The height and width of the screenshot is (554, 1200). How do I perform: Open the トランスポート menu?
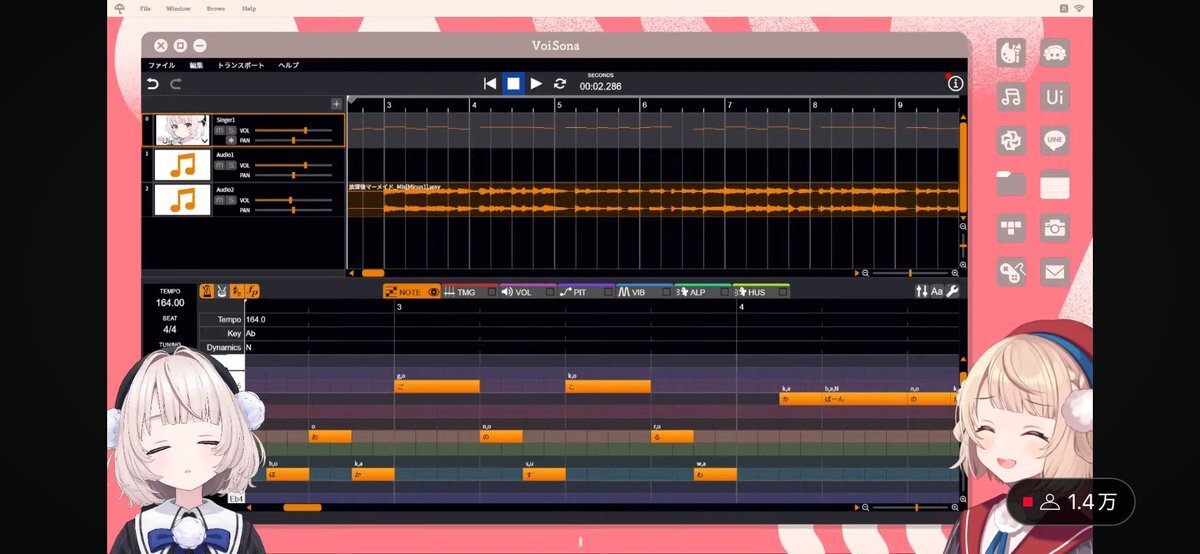point(241,65)
